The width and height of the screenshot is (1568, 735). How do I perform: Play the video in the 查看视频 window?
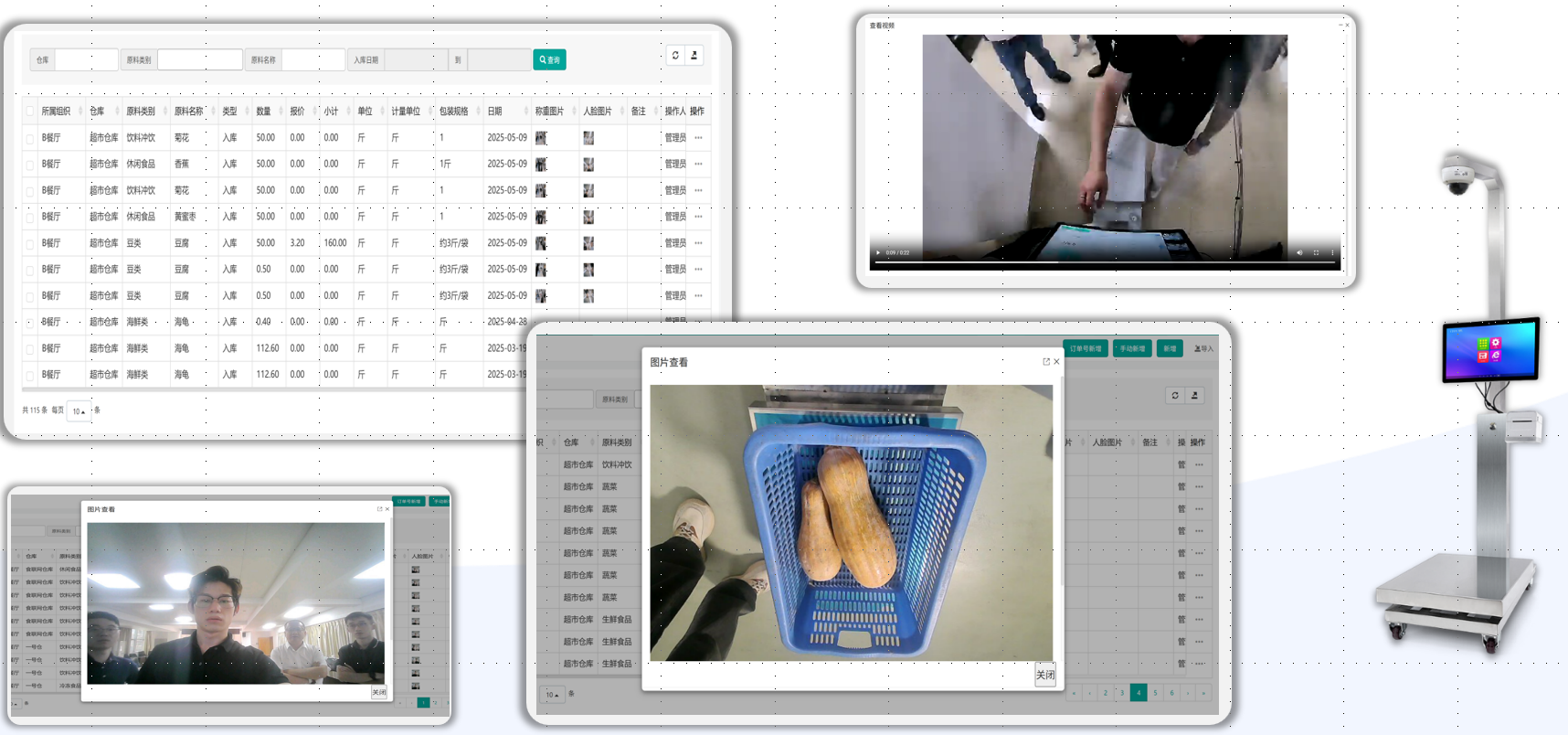(x=878, y=253)
